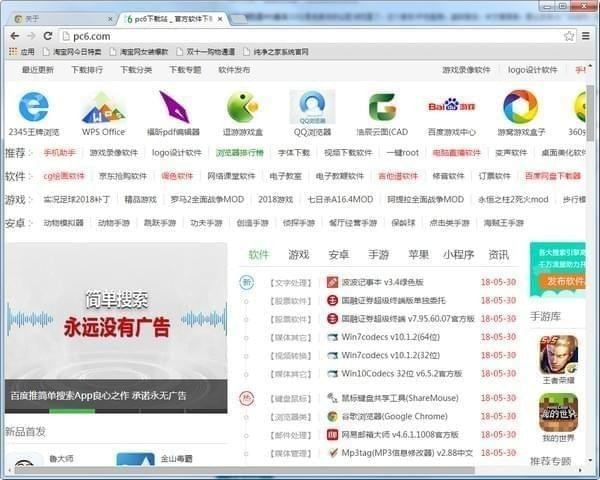
Task: Select the 手游 category tab
Action: [378, 255]
